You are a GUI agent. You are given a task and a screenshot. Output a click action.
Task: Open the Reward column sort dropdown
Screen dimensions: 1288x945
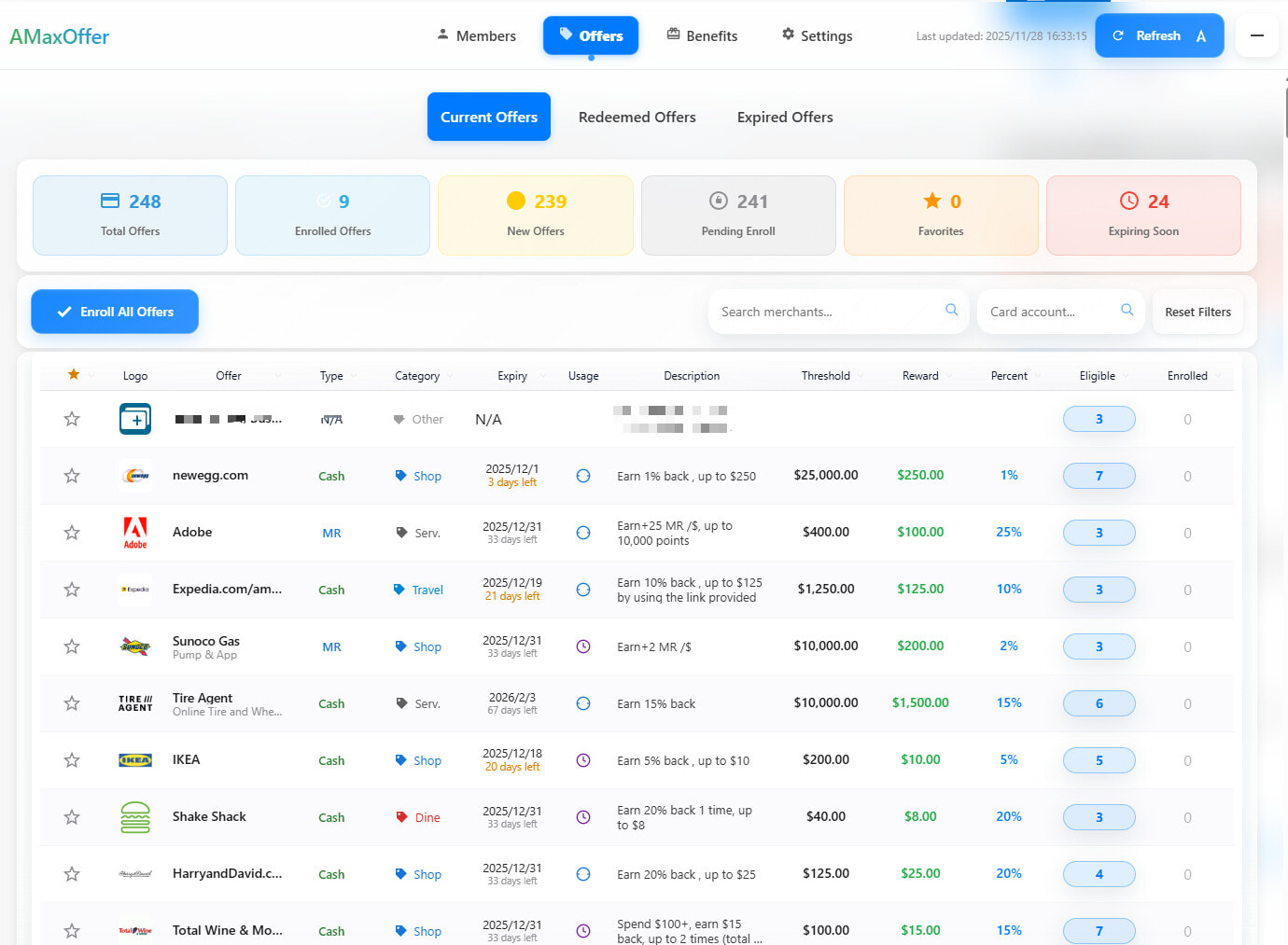tap(950, 376)
